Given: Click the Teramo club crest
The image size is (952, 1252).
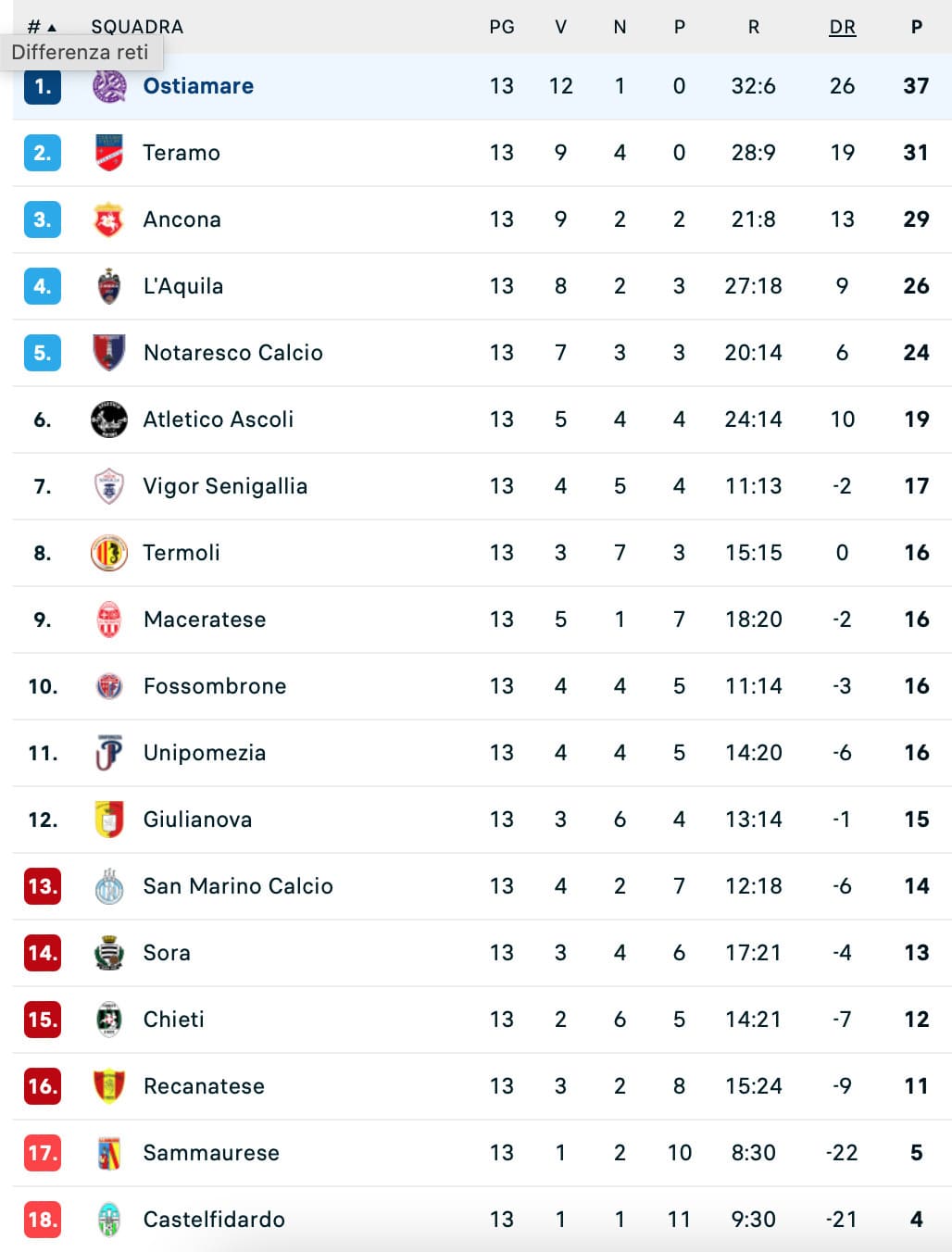Looking at the screenshot, I should click(x=108, y=153).
